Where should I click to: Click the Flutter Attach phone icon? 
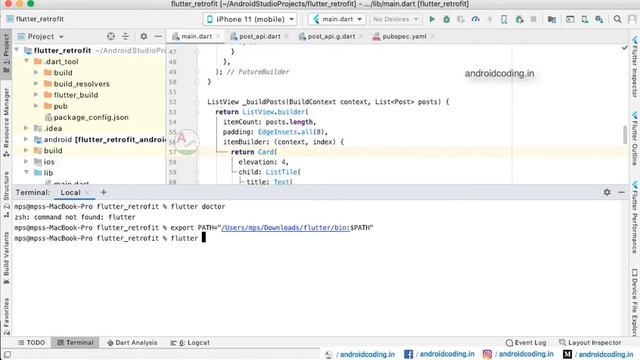coord(504,19)
